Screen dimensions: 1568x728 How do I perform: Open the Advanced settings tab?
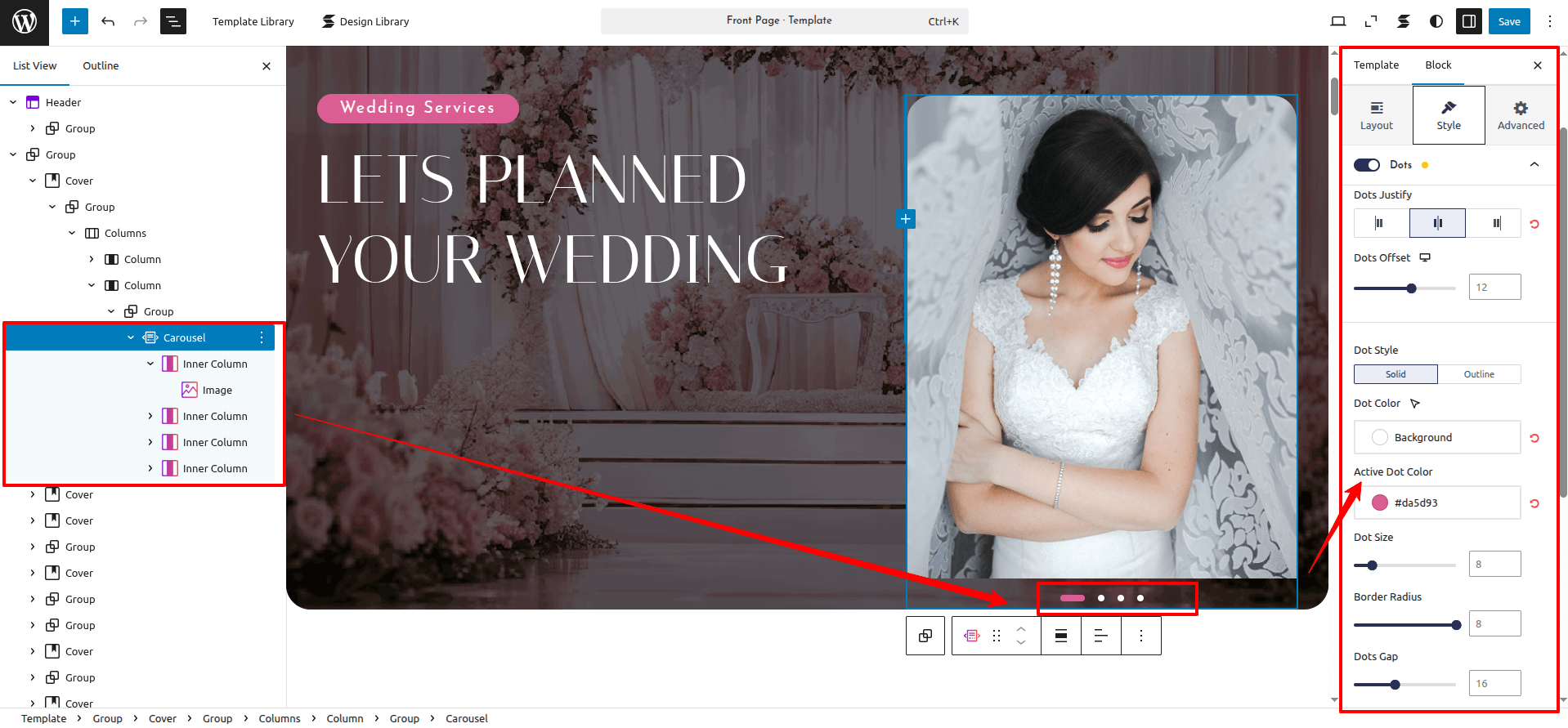coord(1521,115)
